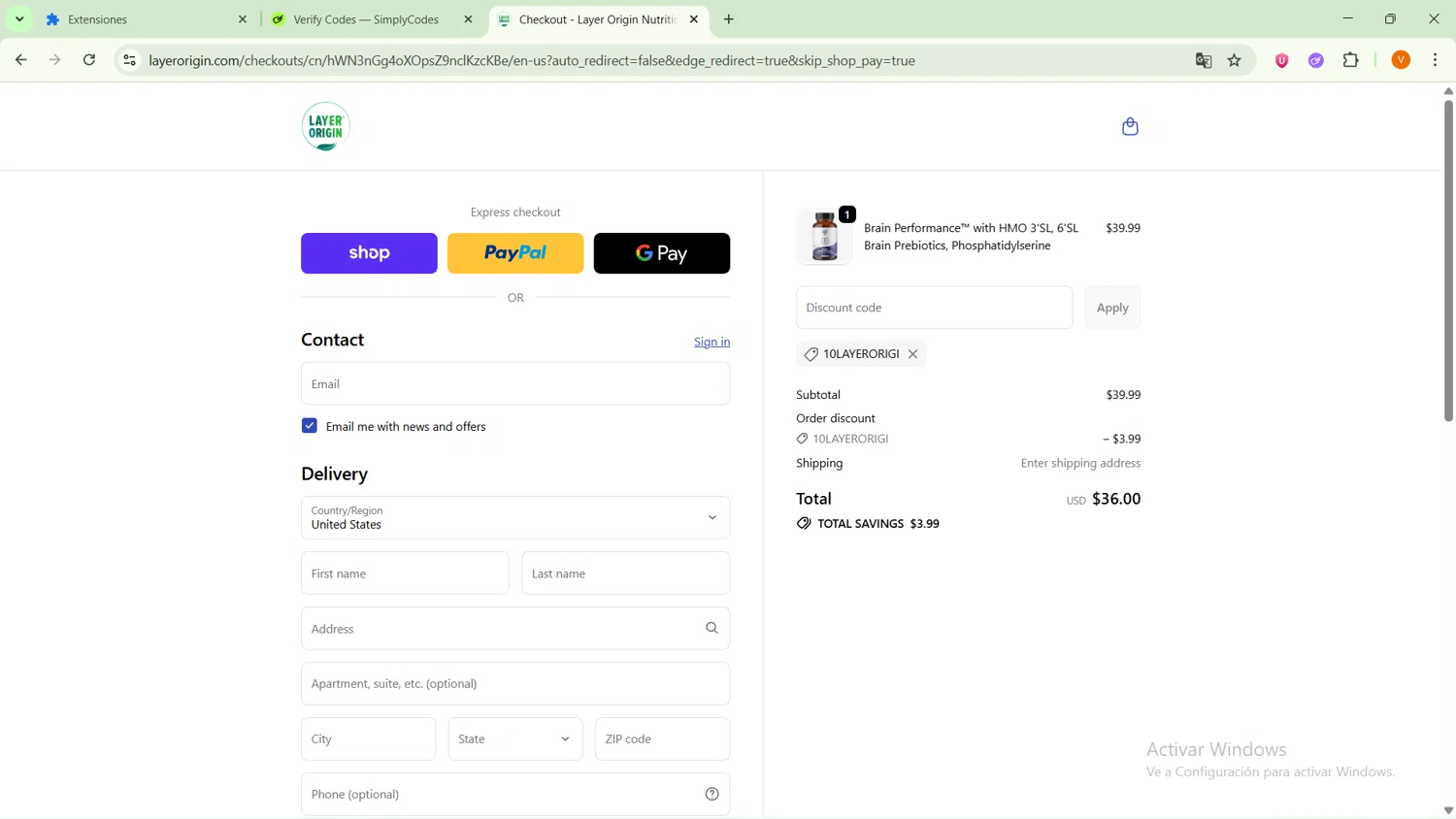Focus the Address field

(x=515, y=629)
